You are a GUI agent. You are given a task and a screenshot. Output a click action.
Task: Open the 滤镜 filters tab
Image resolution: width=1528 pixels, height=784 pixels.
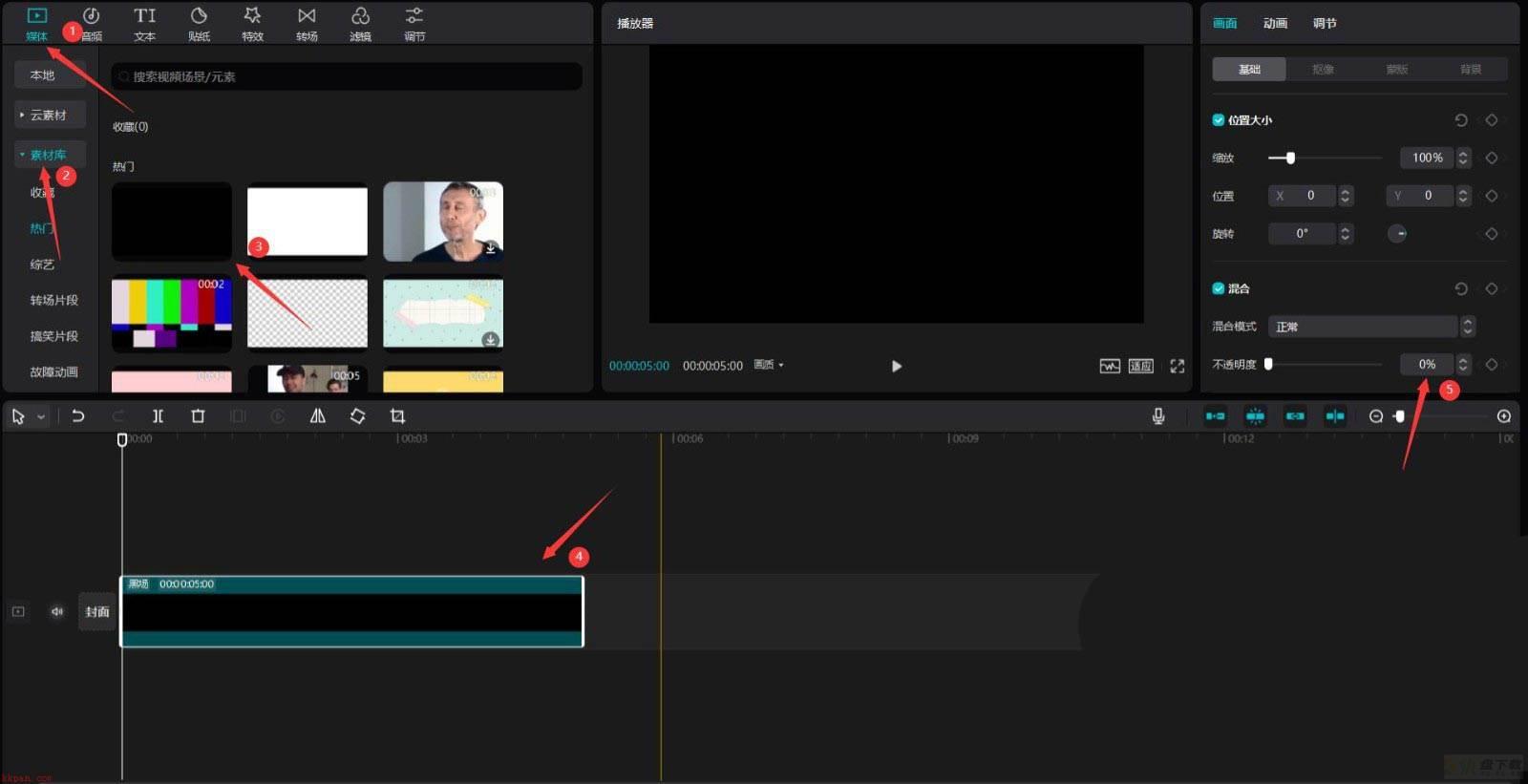coord(360,24)
